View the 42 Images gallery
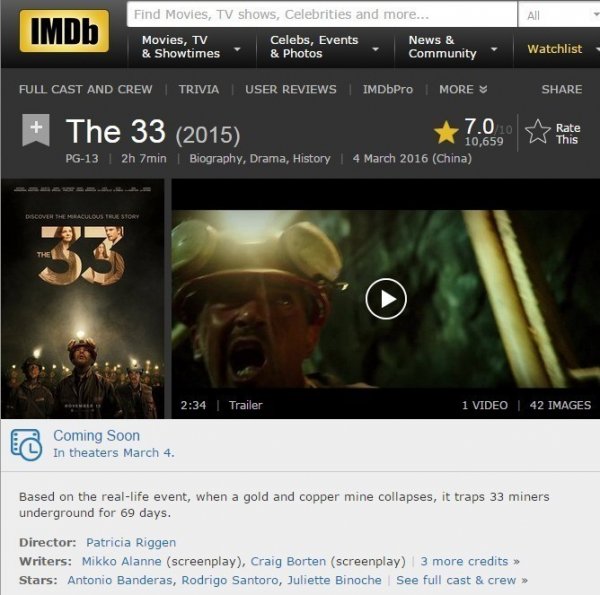600x595 pixels. 560,405
